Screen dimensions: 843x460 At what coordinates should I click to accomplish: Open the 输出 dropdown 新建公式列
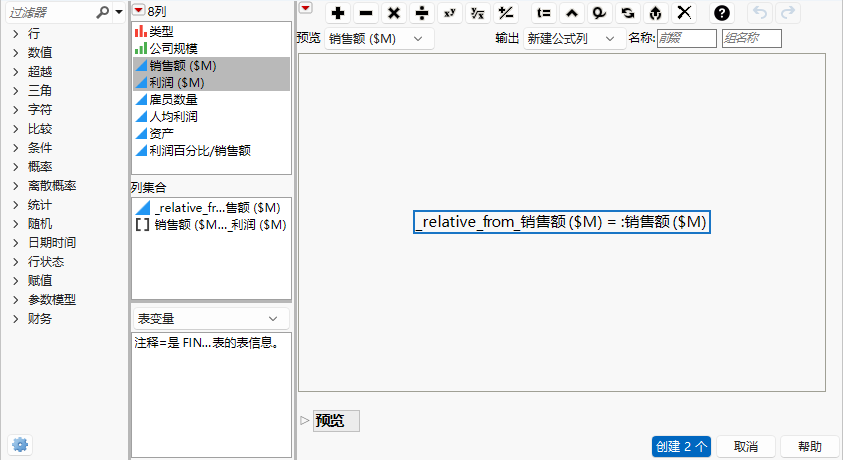coord(574,39)
